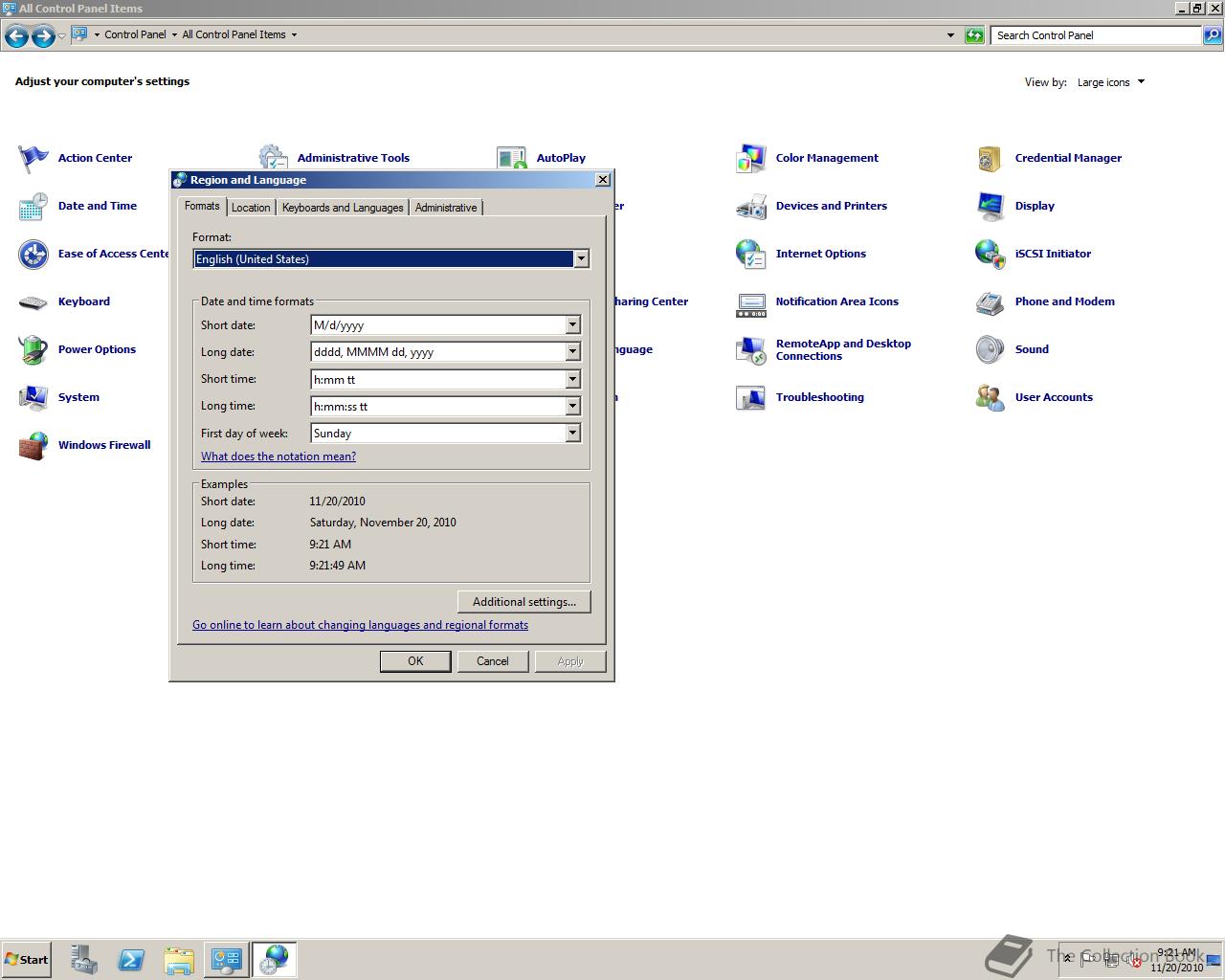This screenshot has height=980, width=1225.
Task: Open the Windows Firewall brick icon
Action: click(33, 446)
